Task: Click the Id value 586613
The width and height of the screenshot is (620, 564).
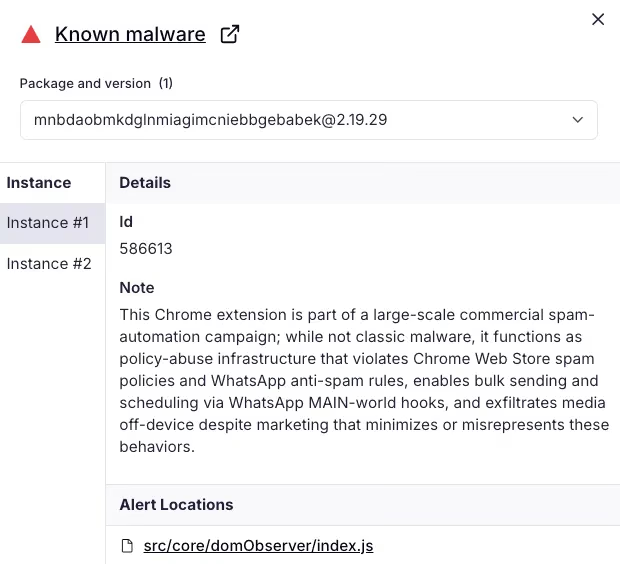Action: coord(146,249)
